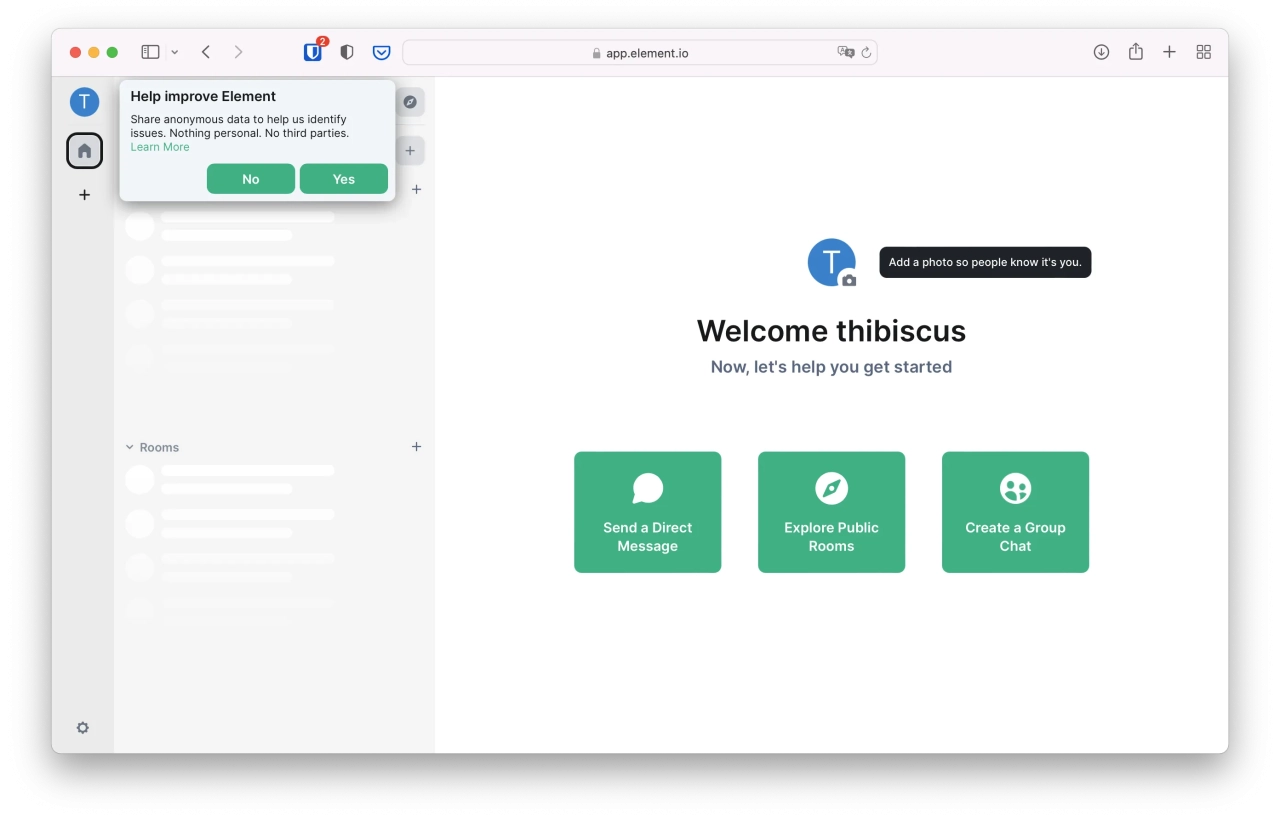Click the app.element.io address bar
The image size is (1280, 815).
point(640,53)
